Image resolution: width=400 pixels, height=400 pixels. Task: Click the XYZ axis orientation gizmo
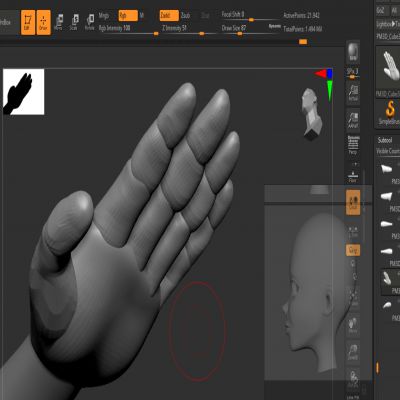[325, 84]
